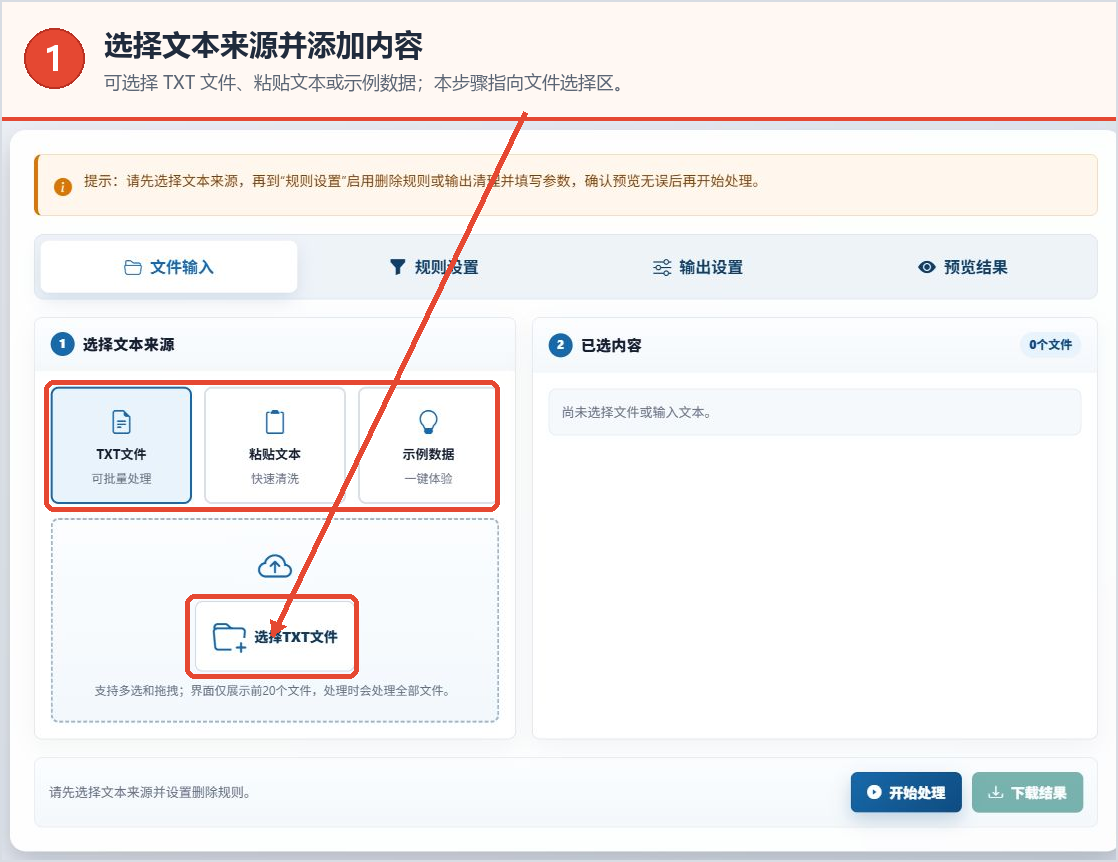Click the play icon inside 开始处理
The width and height of the screenshot is (1118, 862).
coord(873,792)
